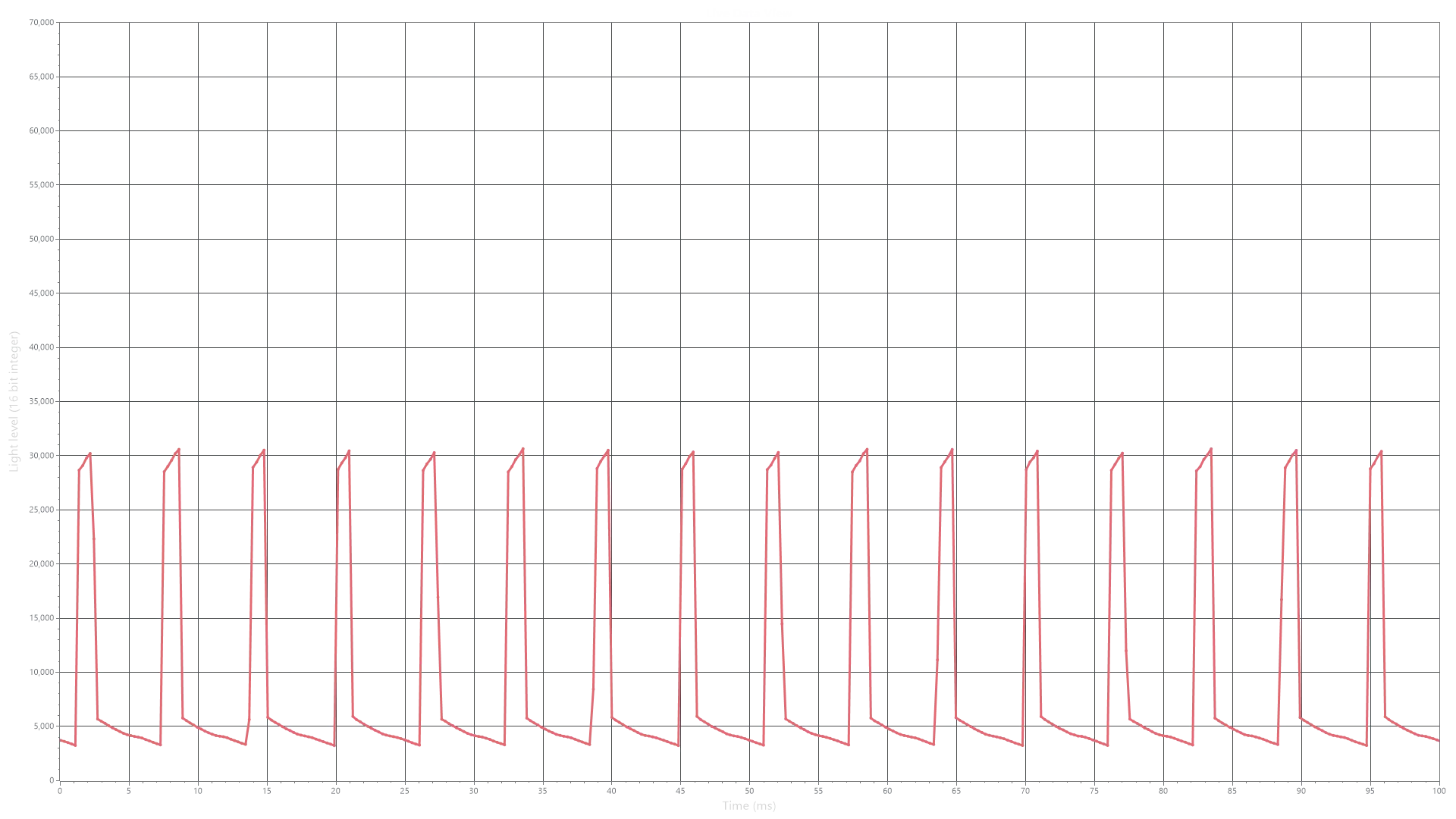
Task: Click the top-right corner of the plot grid
Action: click(x=1439, y=23)
